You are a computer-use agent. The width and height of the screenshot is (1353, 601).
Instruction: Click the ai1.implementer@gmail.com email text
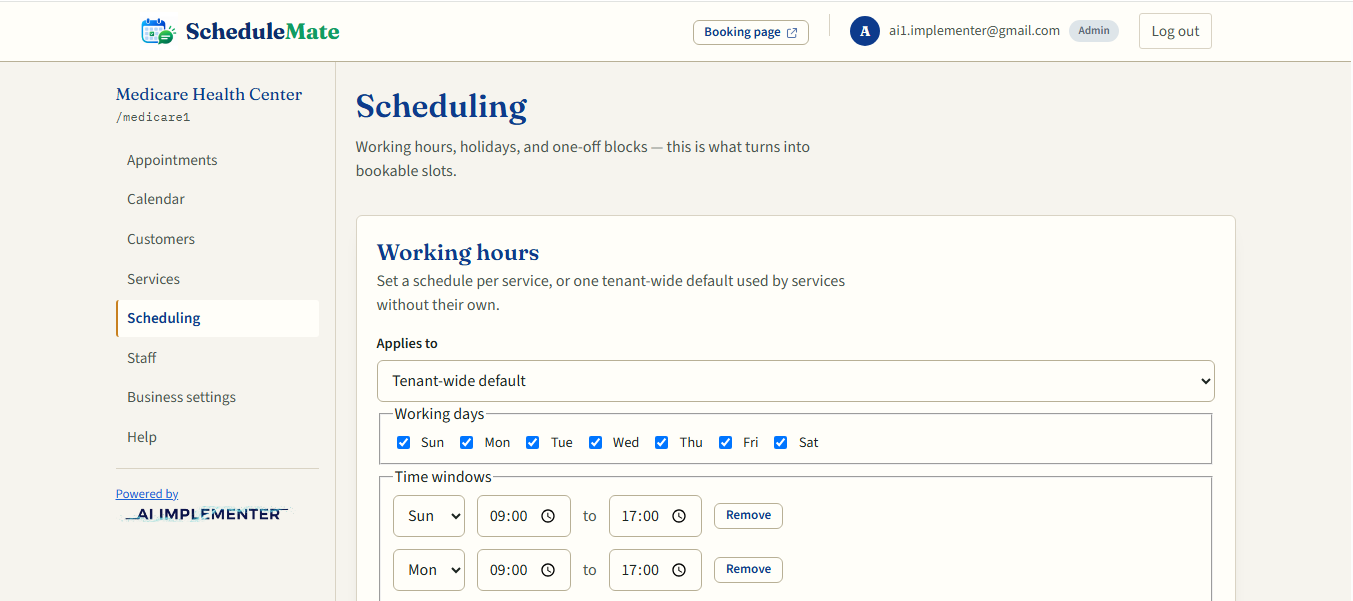pos(974,31)
